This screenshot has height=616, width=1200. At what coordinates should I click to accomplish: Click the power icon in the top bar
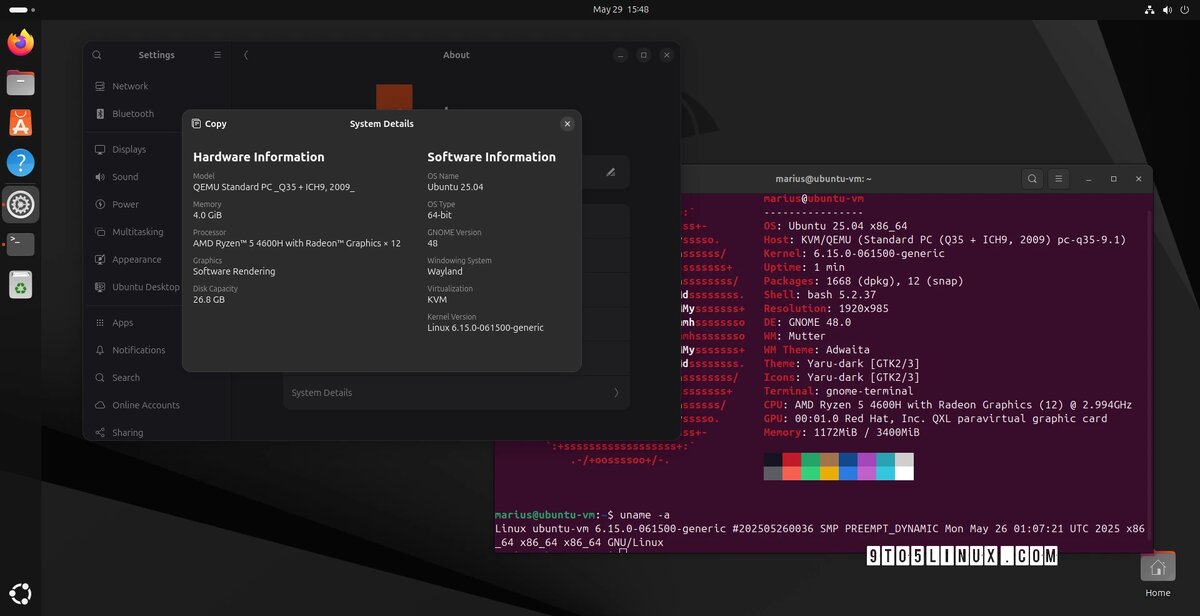(1185, 9)
